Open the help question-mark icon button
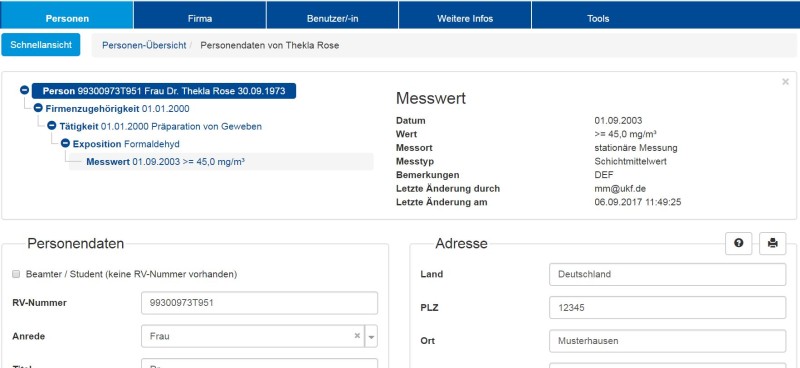Viewport: 800px width, 368px height. coord(738,243)
